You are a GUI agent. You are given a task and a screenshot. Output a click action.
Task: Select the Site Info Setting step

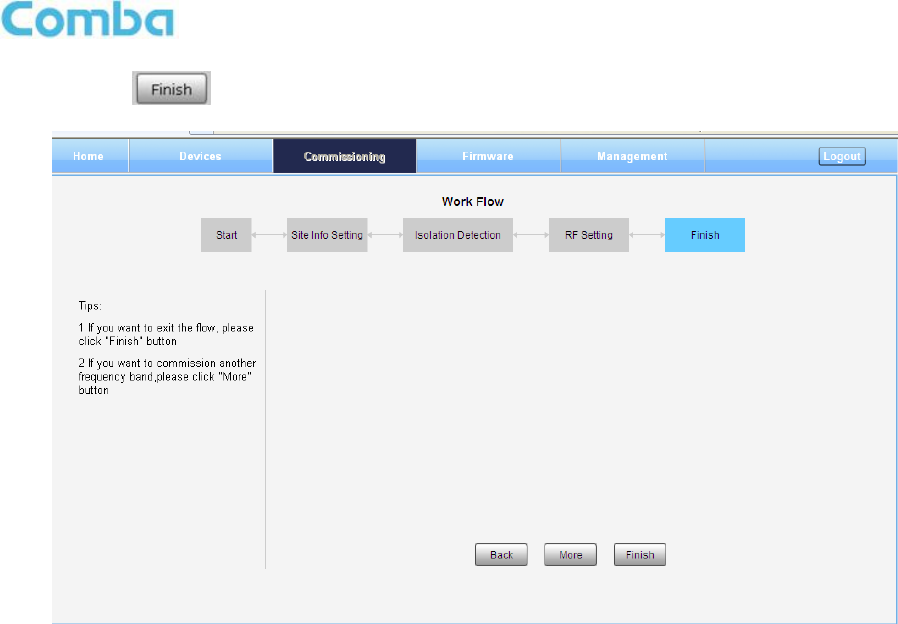[x=327, y=235]
